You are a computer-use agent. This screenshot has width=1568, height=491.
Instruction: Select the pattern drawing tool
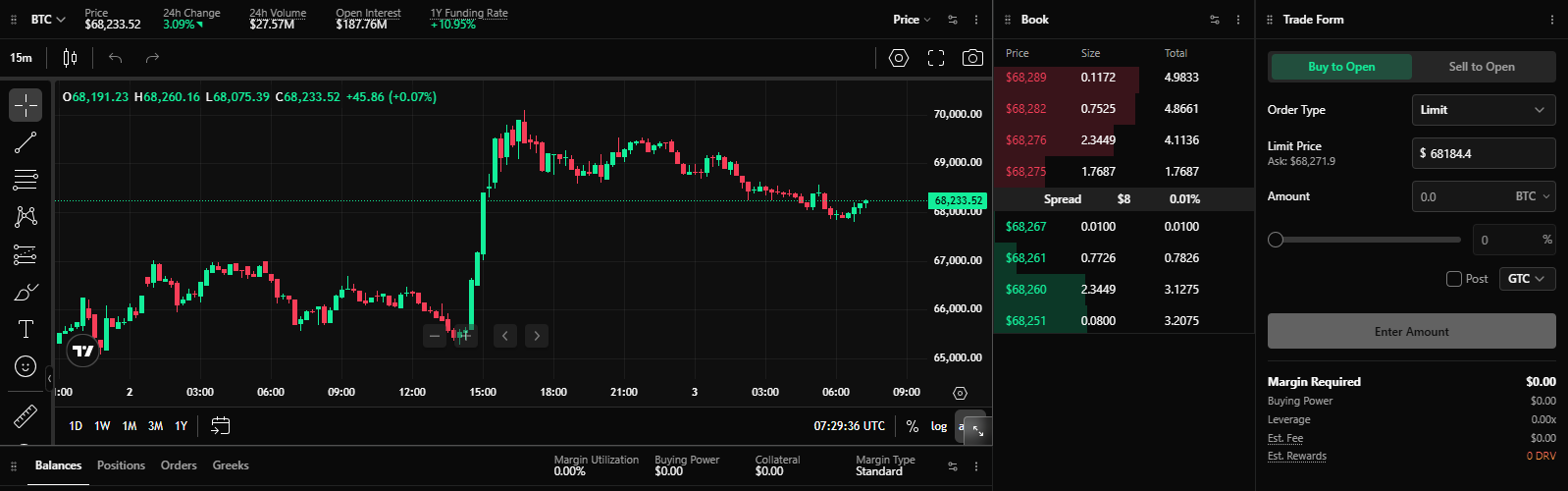pos(26,217)
